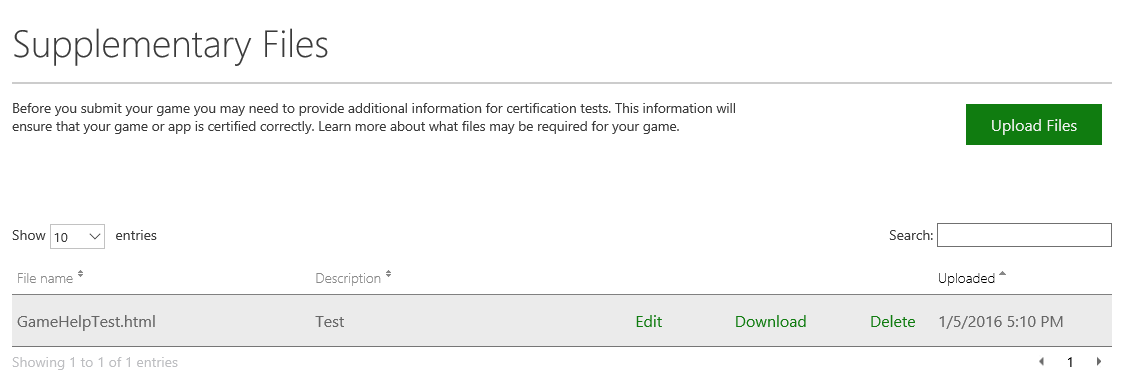The image size is (1125, 383).
Task: Select page number 1 in pagination
Action: pos(1070,362)
